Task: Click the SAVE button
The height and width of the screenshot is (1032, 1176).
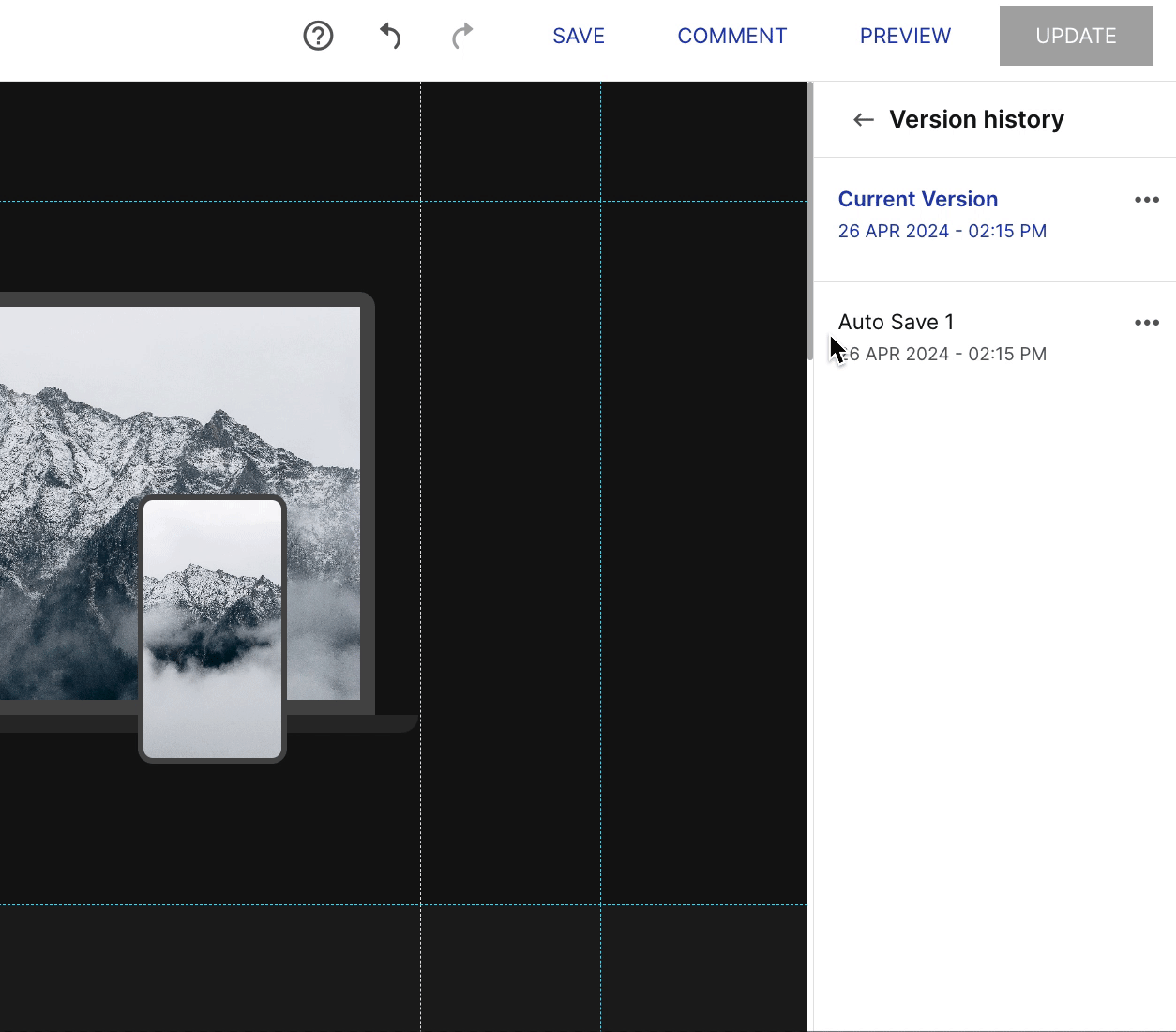Action: pos(578,35)
